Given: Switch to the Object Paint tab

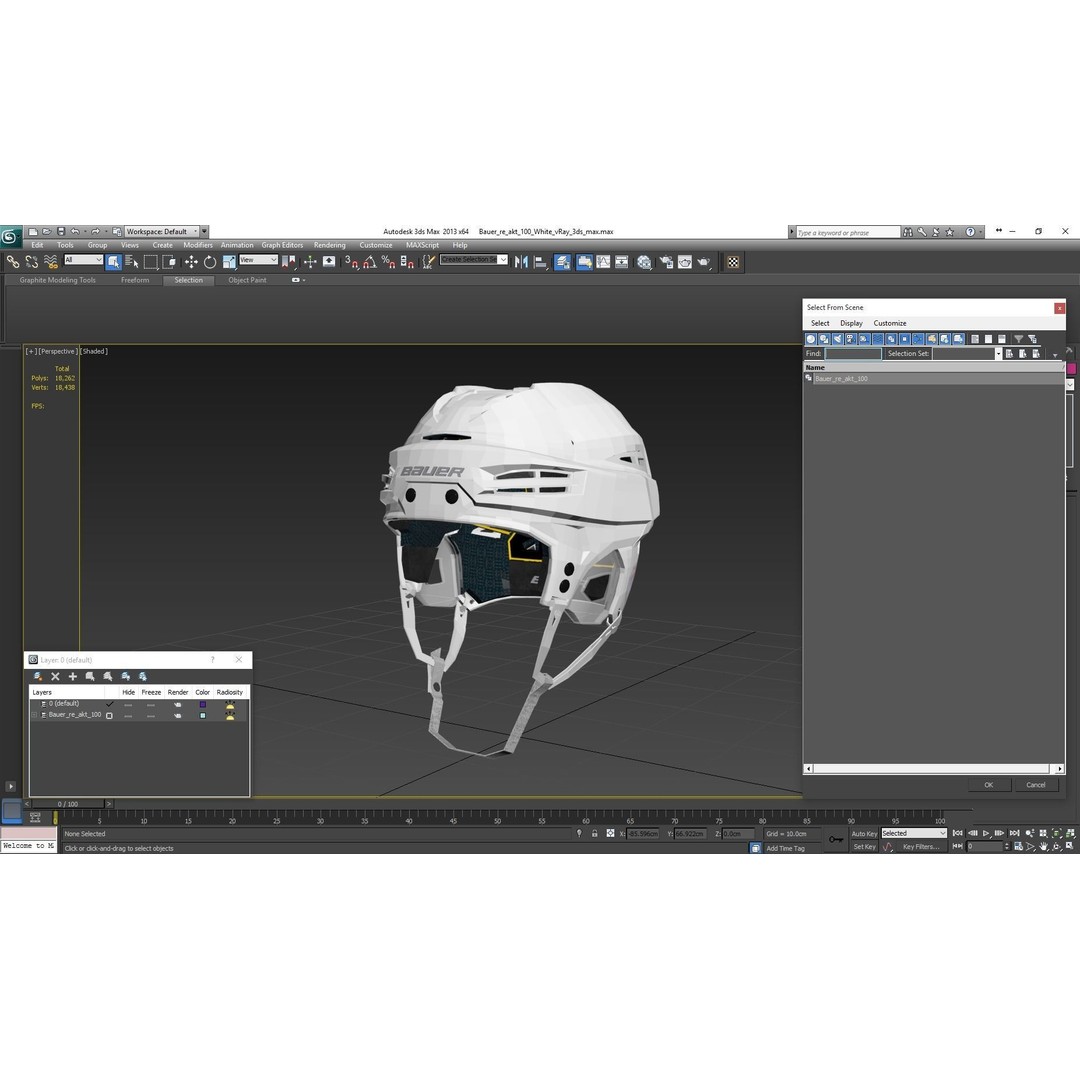Looking at the screenshot, I should pyautogui.click(x=247, y=280).
